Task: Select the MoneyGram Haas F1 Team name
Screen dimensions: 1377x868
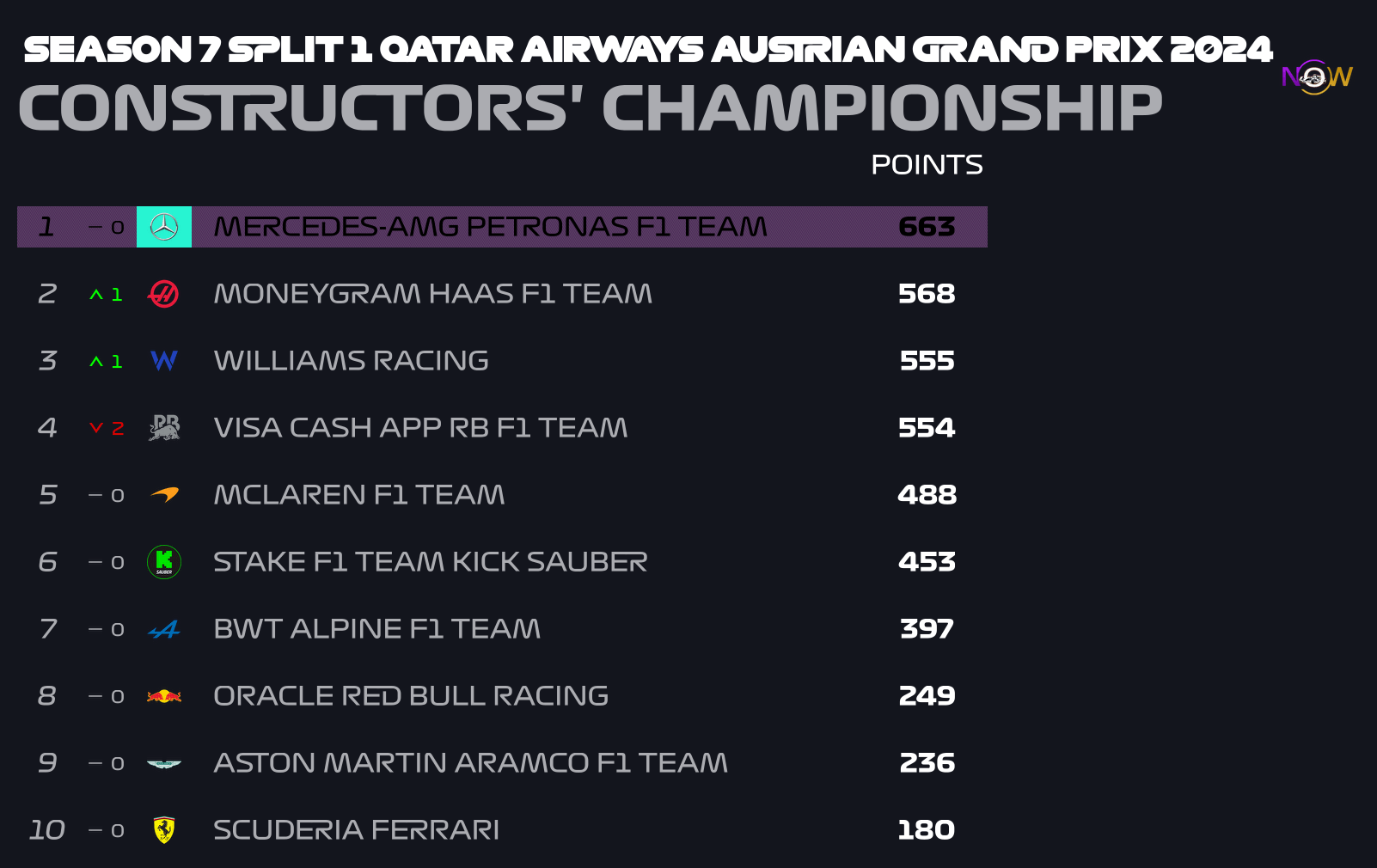Action: (x=433, y=294)
